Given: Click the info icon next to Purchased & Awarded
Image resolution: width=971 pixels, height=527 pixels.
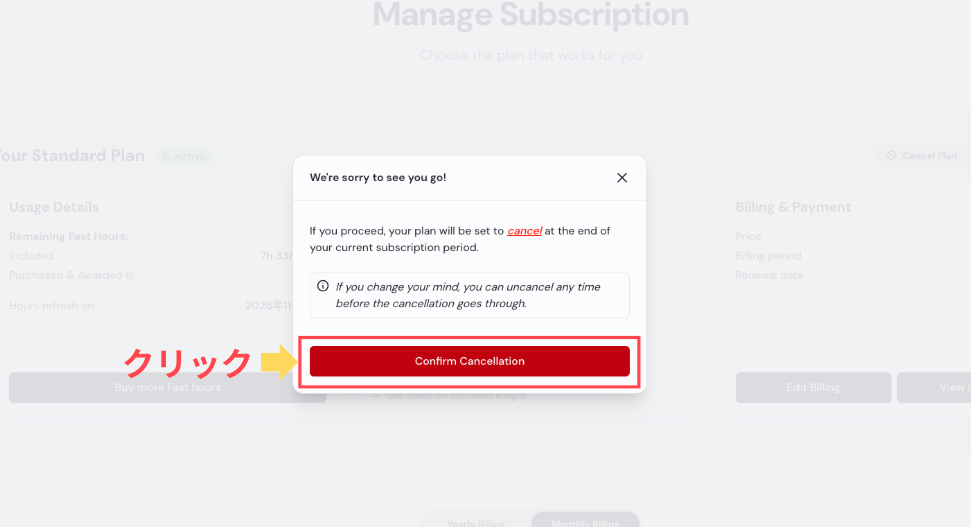Looking at the screenshot, I should click(129, 276).
